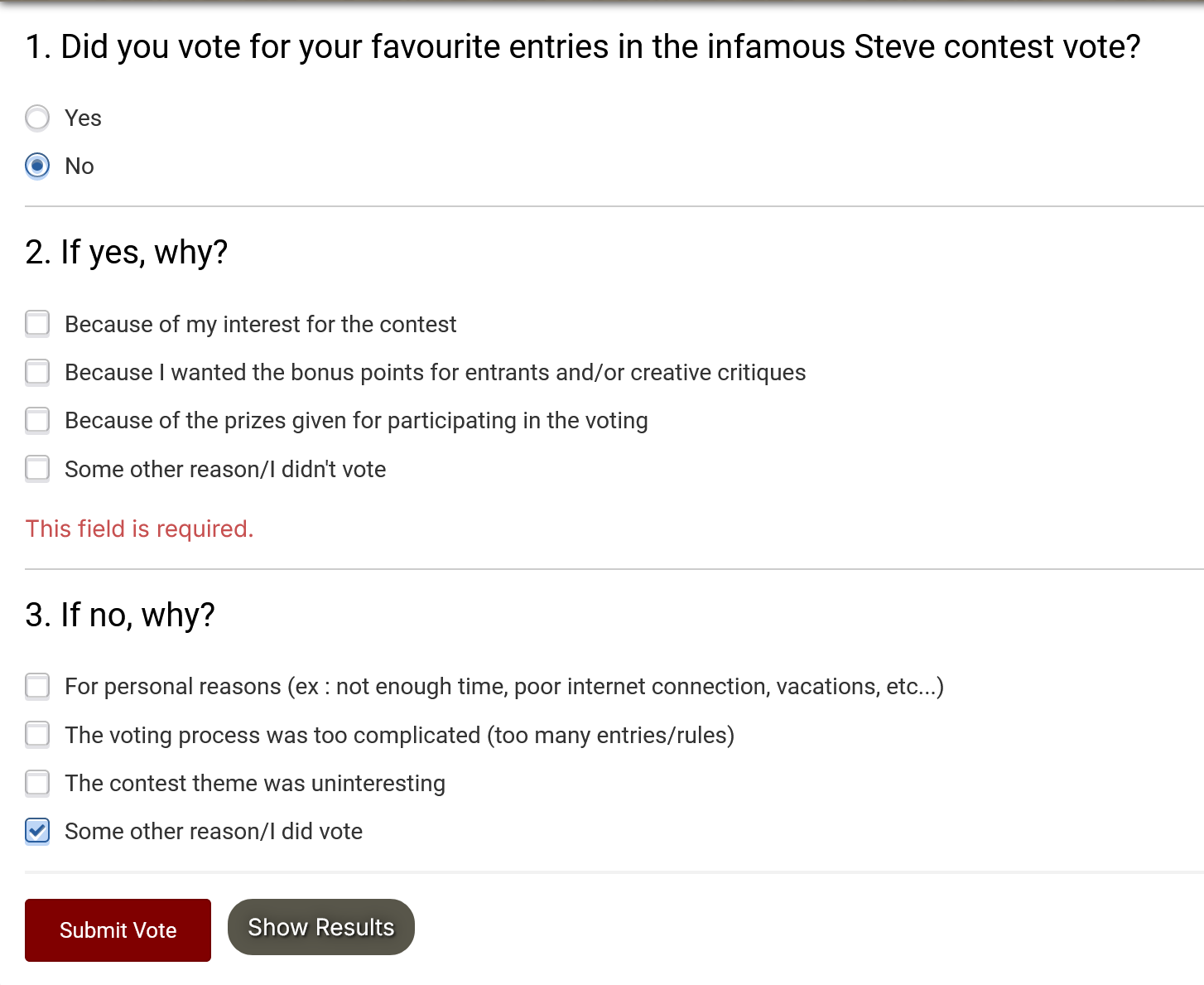Click 'The contest theme was uninteresting' label
Viewport: 1204px width, 985px height.
(255, 784)
